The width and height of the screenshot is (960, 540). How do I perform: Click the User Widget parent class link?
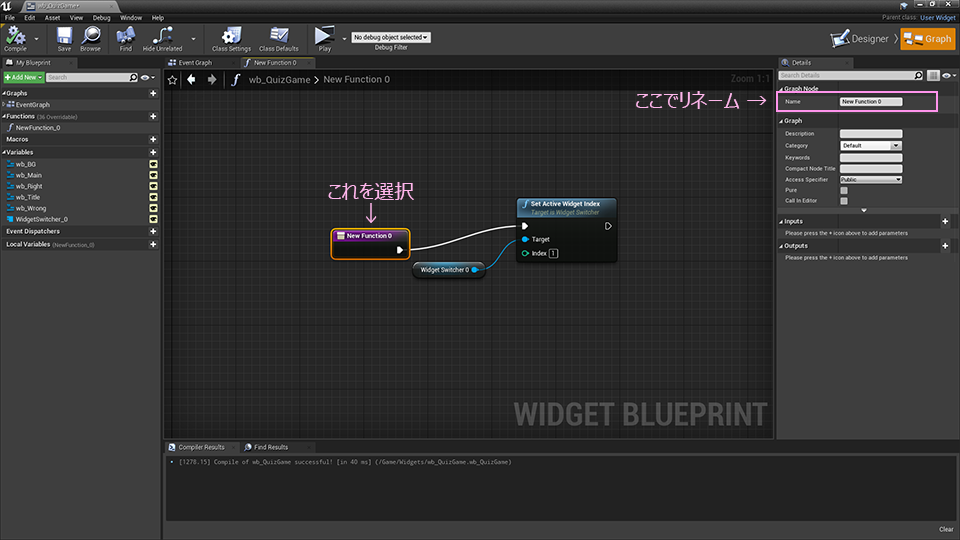(937, 18)
